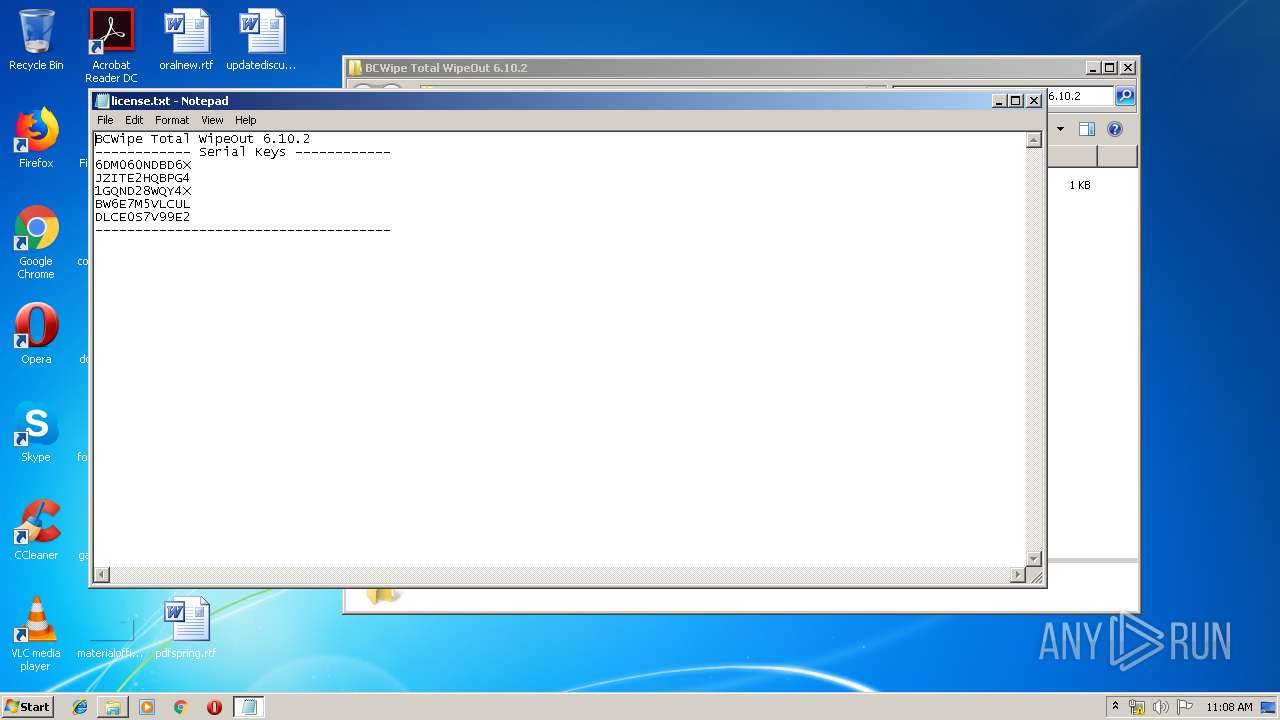Open the File menu in Notepad
This screenshot has width=1280, height=720.
click(105, 120)
